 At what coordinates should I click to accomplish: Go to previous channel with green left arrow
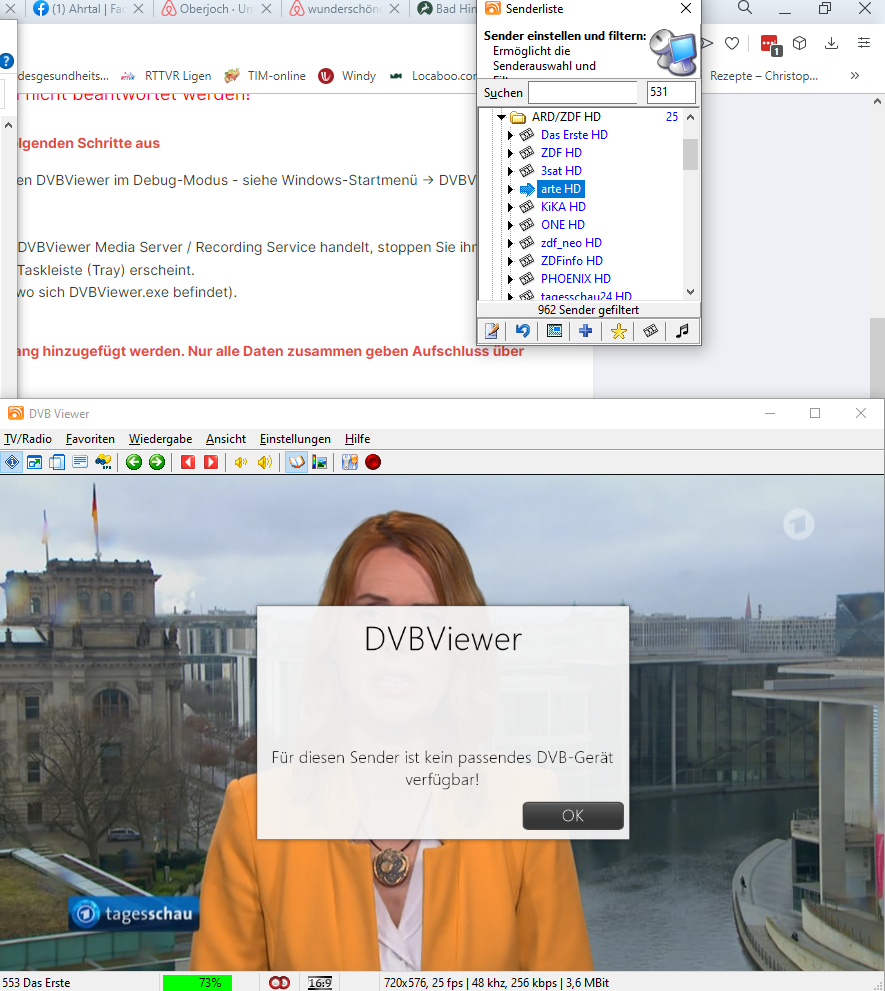pyautogui.click(x=134, y=463)
